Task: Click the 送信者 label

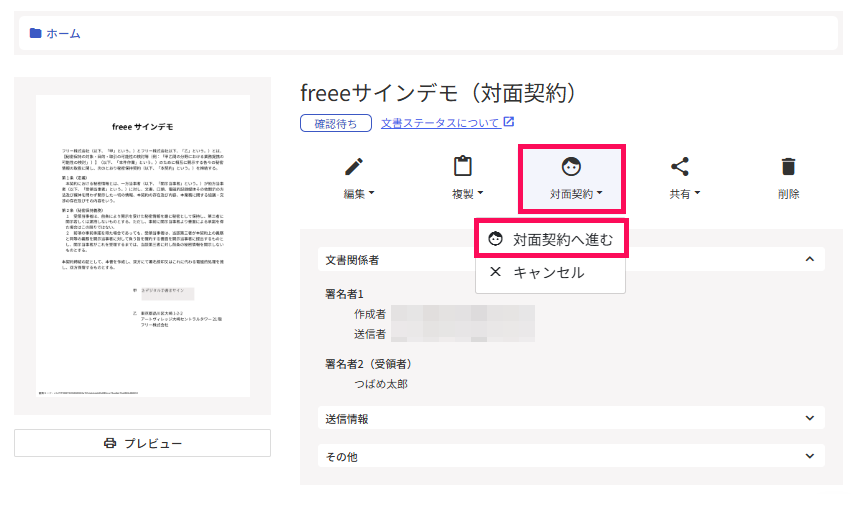Action: (x=370, y=334)
